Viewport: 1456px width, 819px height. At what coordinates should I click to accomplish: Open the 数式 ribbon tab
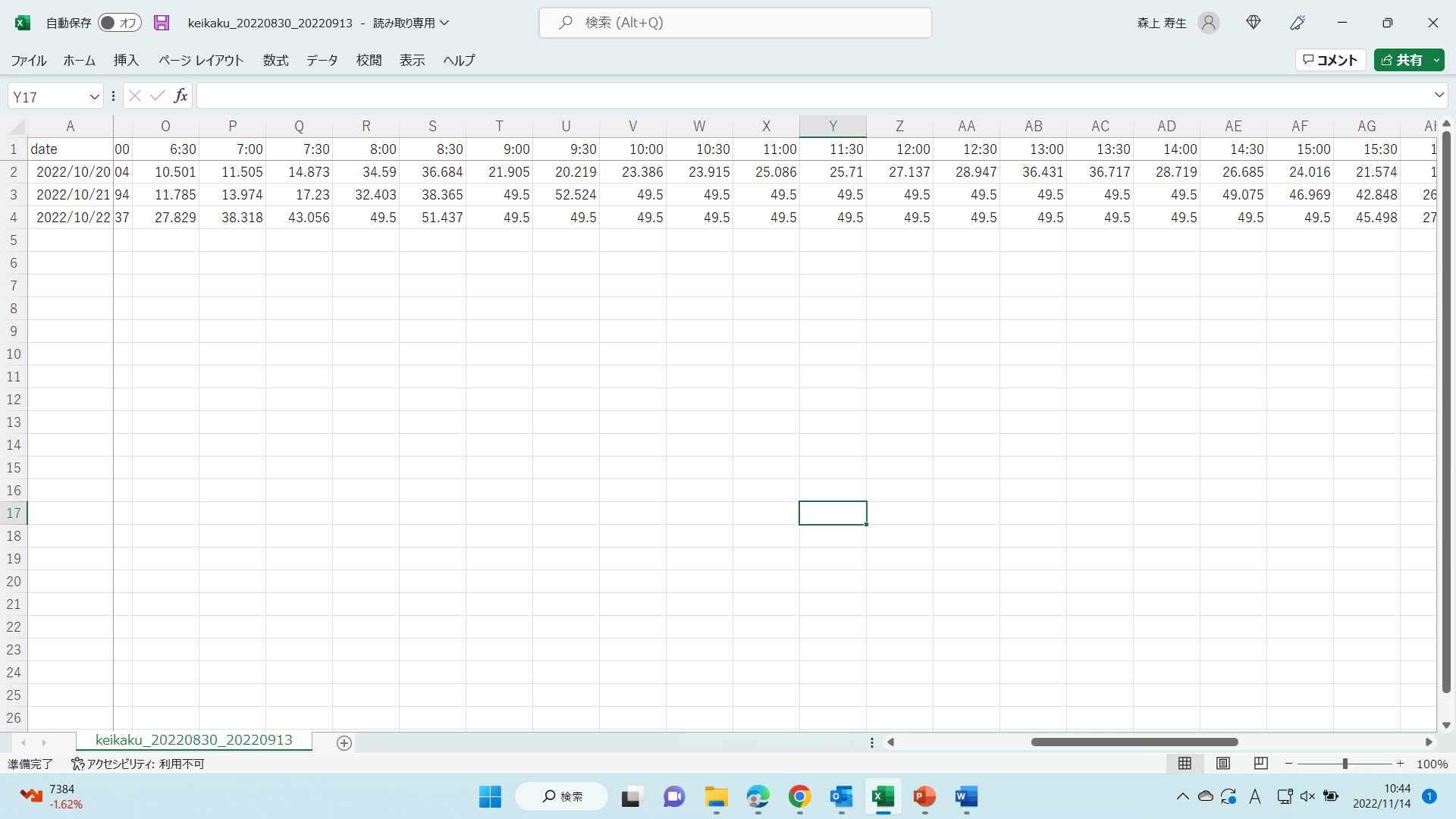276,61
